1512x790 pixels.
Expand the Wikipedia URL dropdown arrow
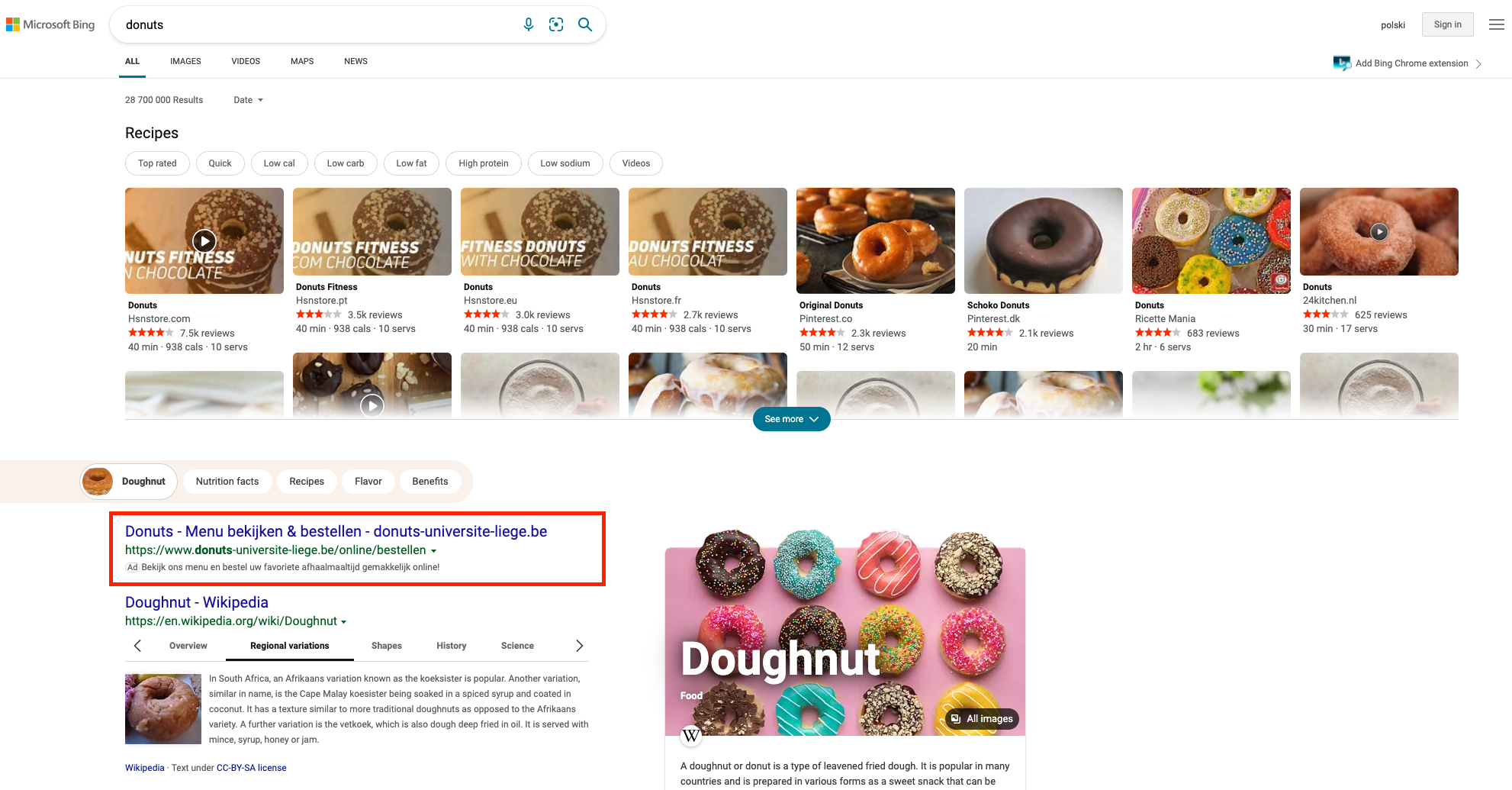[344, 622]
